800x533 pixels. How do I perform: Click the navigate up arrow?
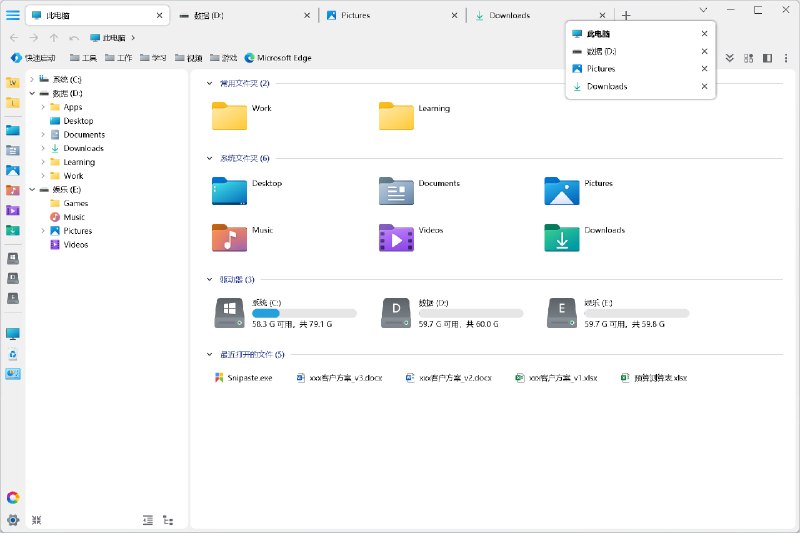click(54, 38)
